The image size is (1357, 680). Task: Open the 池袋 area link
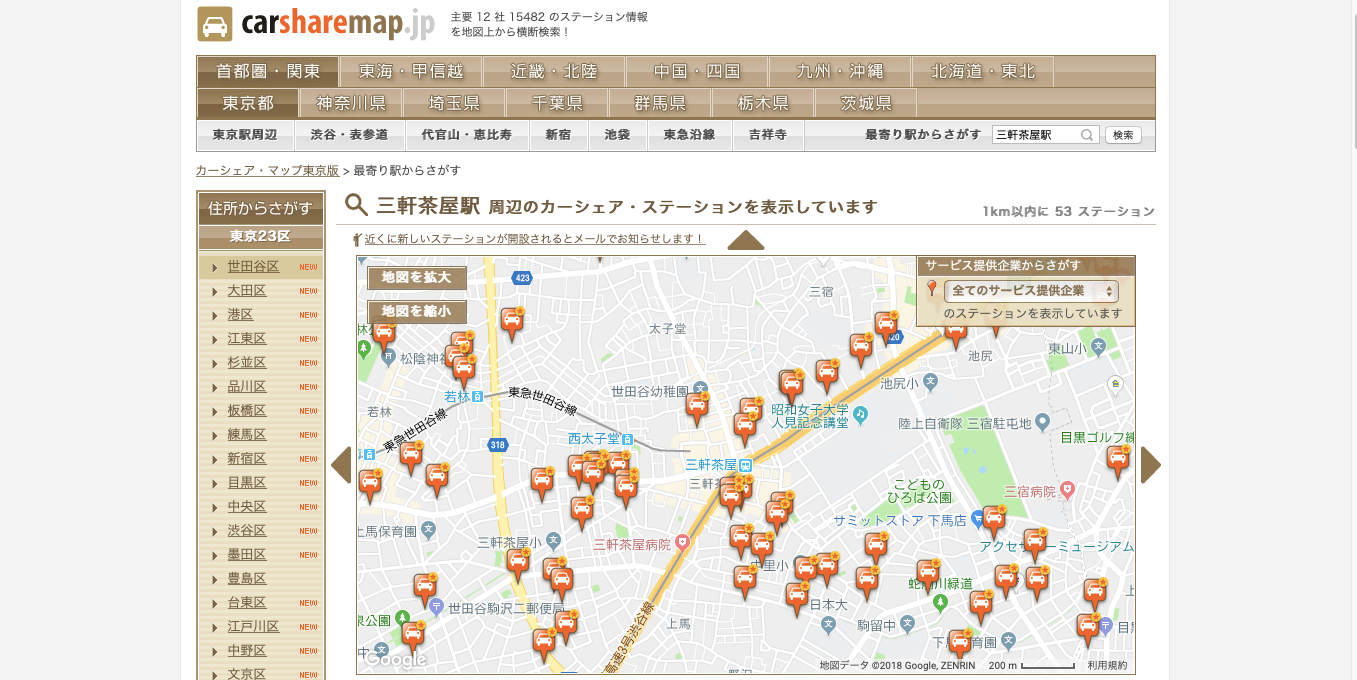tap(617, 135)
